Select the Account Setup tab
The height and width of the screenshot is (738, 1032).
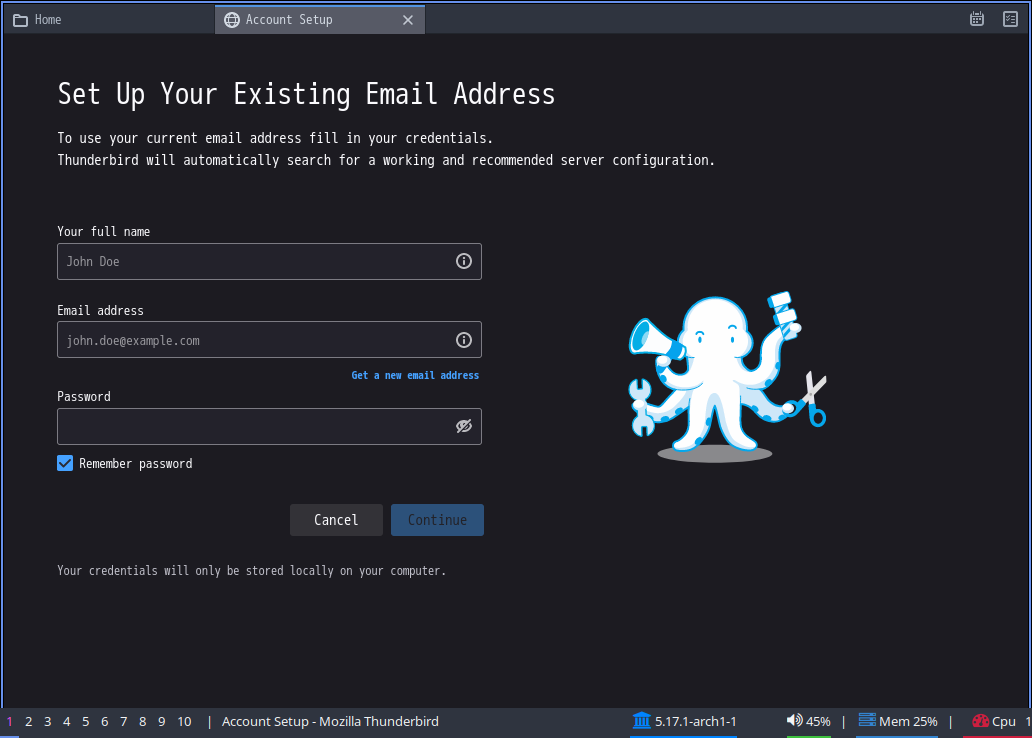(x=320, y=20)
